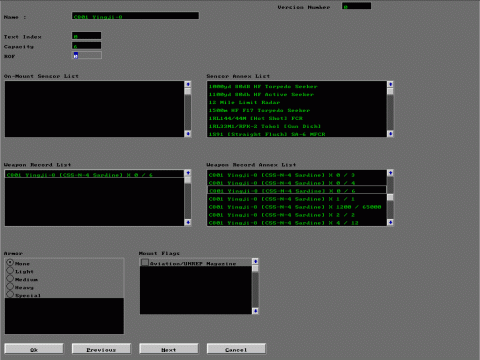Click down arrow of Mount Flags scrollbar

point(255,311)
